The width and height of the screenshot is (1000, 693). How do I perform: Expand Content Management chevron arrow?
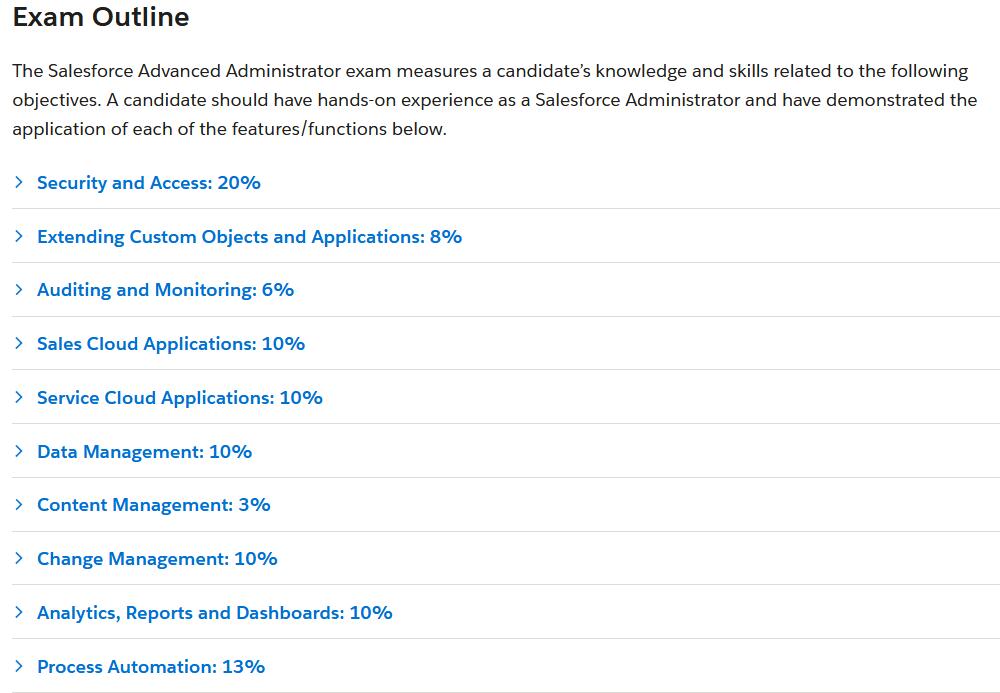coord(18,504)
